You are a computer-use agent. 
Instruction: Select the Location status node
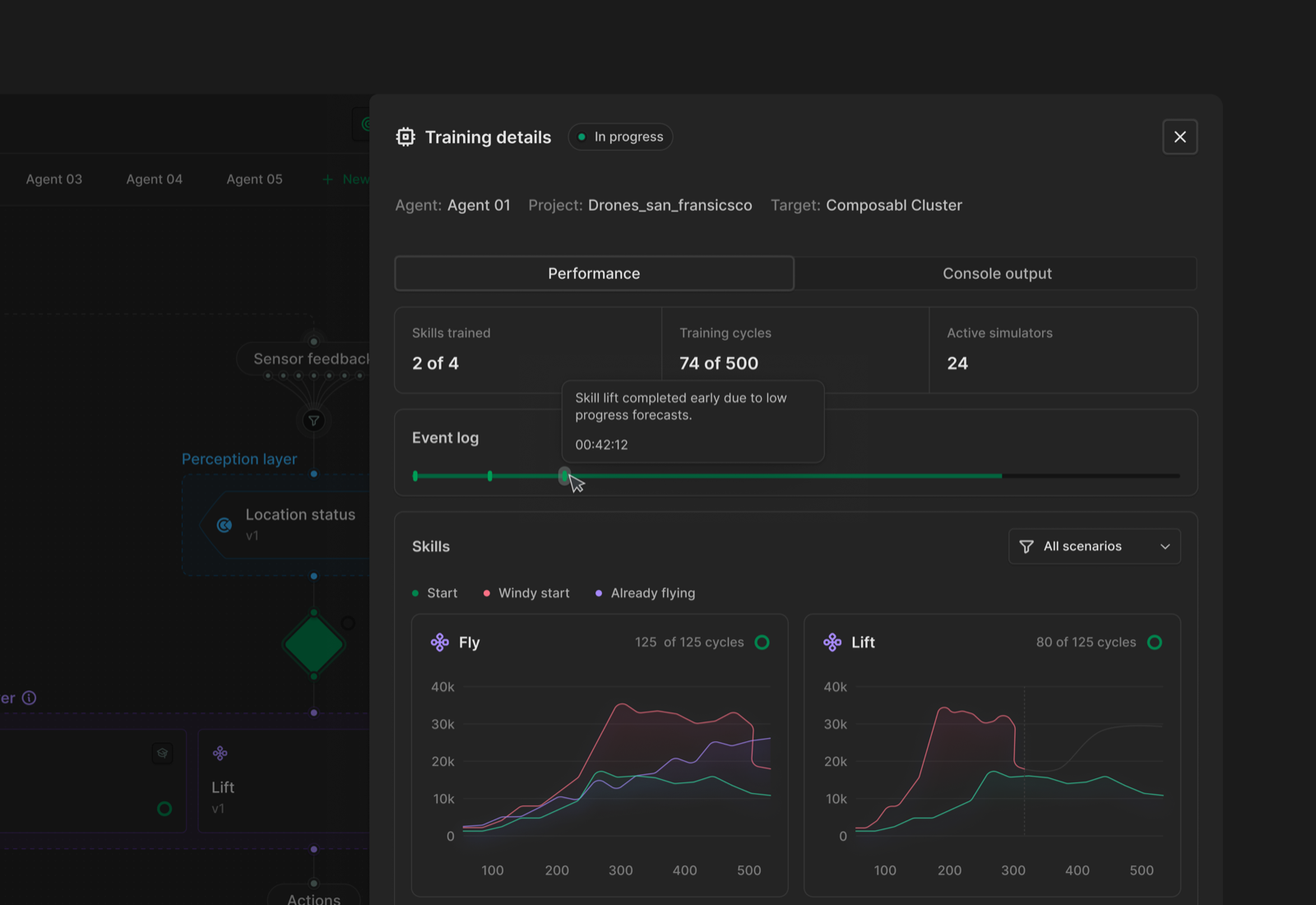coord(285,524)
